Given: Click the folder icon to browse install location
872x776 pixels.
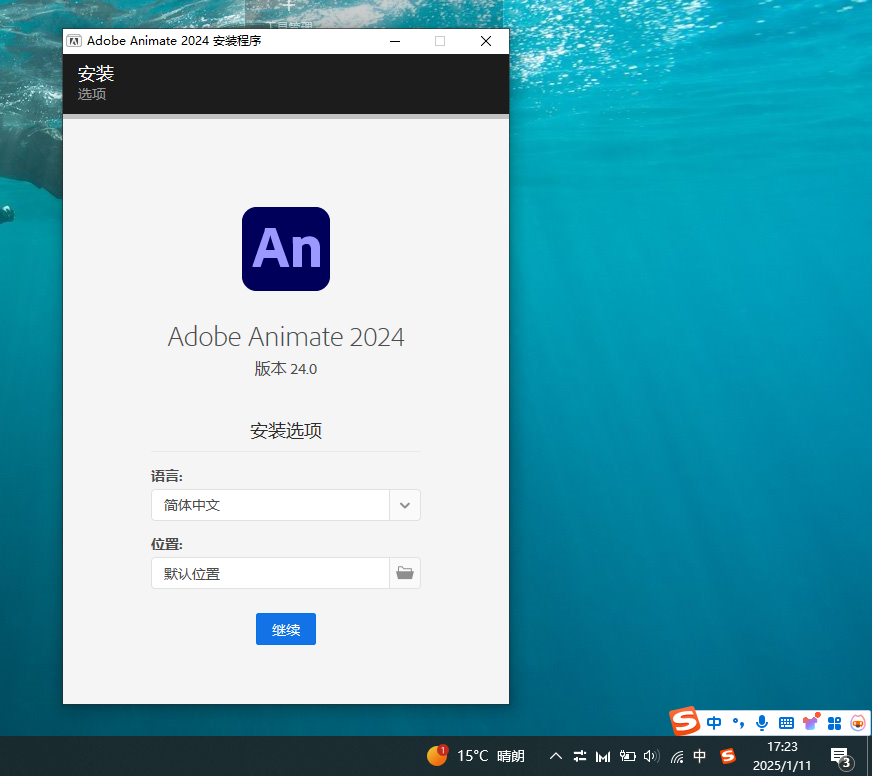Looking at the screenshot, I should pos(405,573).
